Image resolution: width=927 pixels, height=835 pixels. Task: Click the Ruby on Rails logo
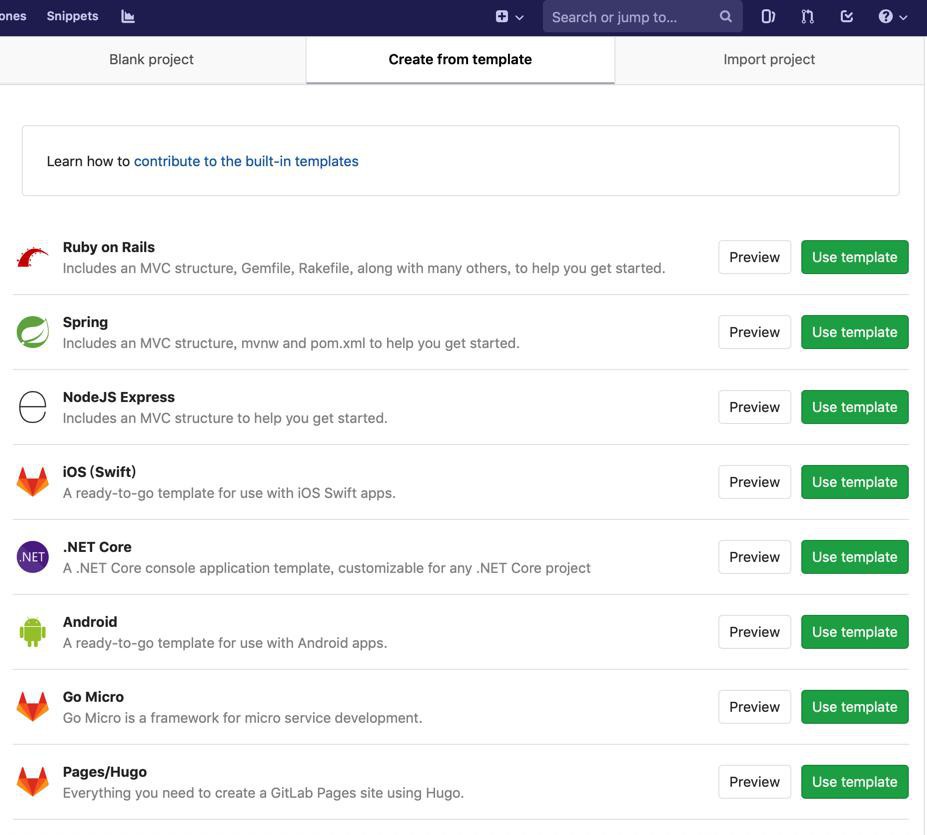pyautogui.click(x=33, y=257)
